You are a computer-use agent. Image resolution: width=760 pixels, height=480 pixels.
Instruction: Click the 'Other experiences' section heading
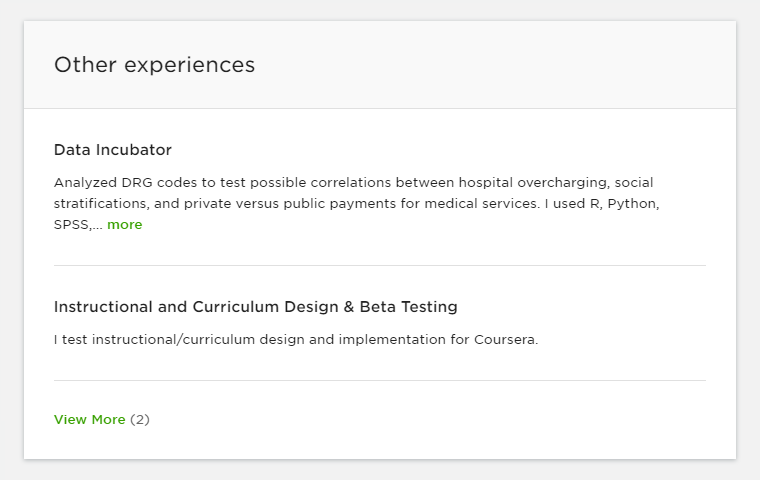[x=154, y=65]
